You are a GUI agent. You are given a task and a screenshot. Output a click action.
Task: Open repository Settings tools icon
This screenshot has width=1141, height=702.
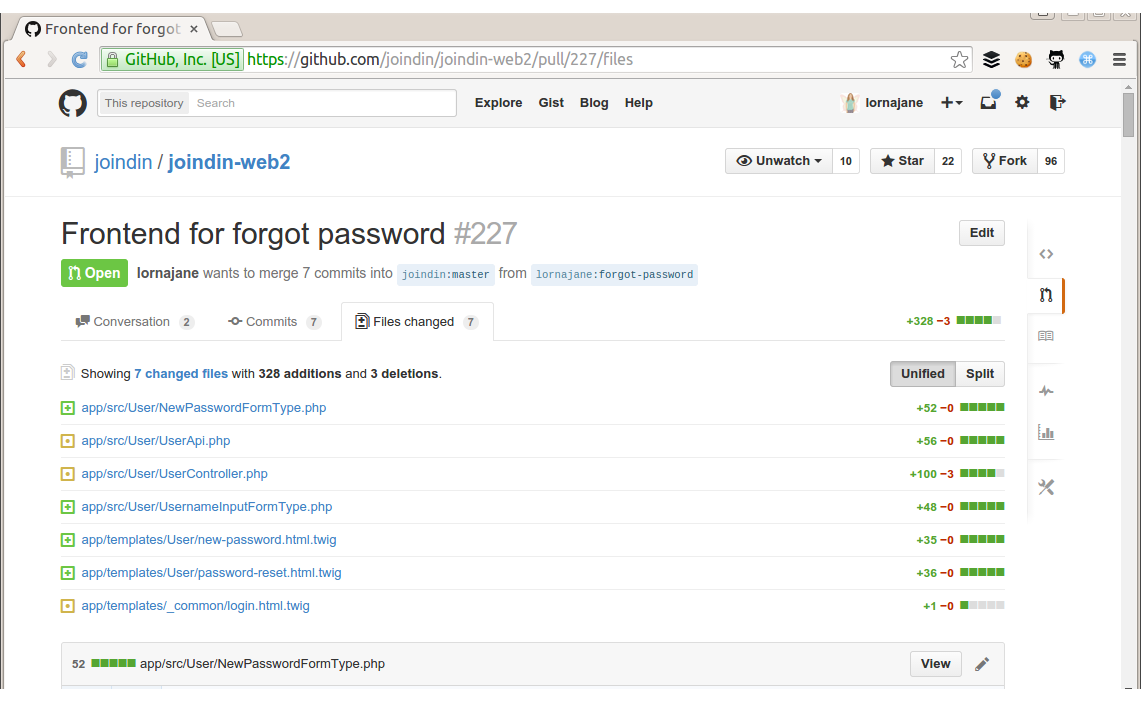1046,487
